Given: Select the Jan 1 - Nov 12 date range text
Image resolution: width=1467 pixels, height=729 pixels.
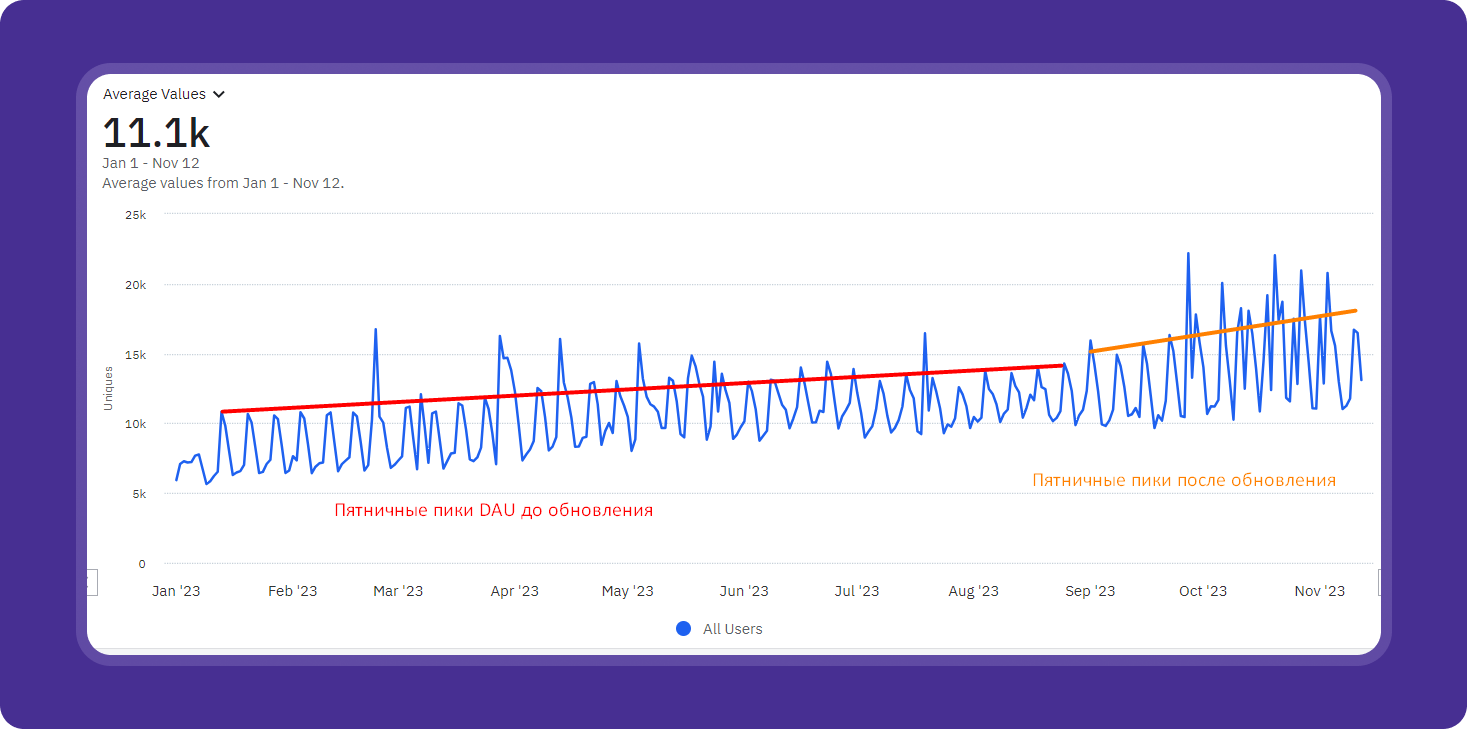Looking at the screenshot, I should [151, 163].
